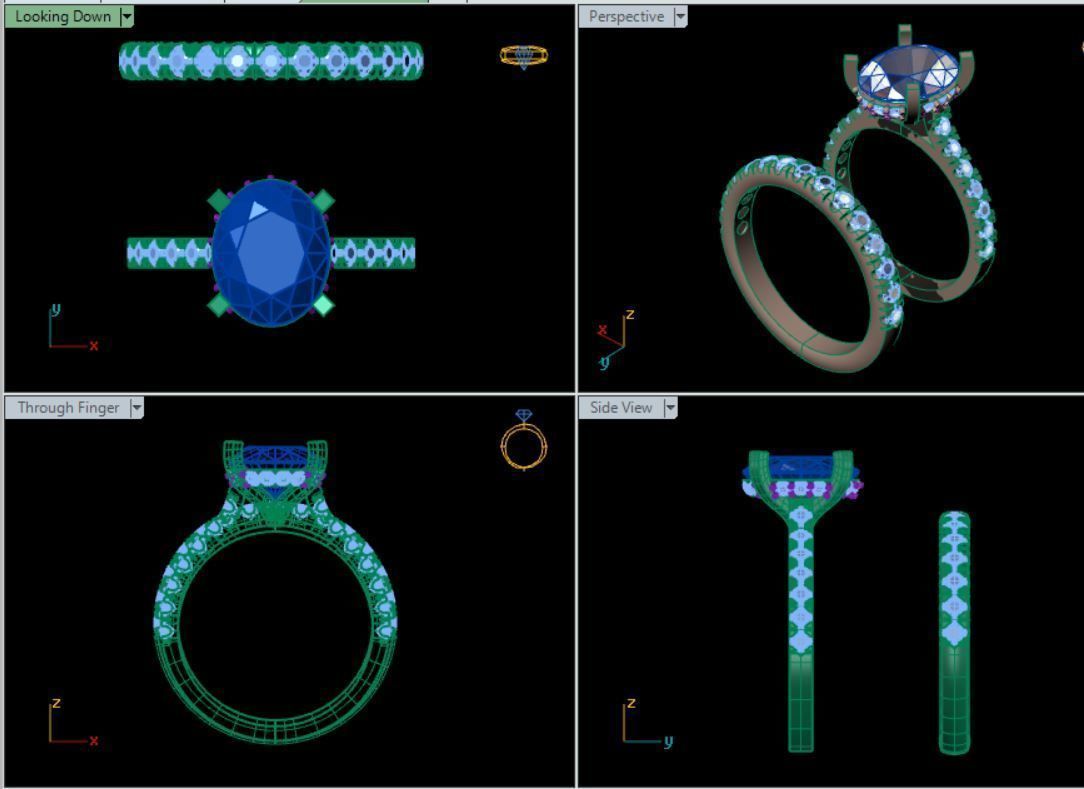Select the center gemstone in Perspective view
The height and width of the screenshot is (789, 1084).
(x=908, y=73)
